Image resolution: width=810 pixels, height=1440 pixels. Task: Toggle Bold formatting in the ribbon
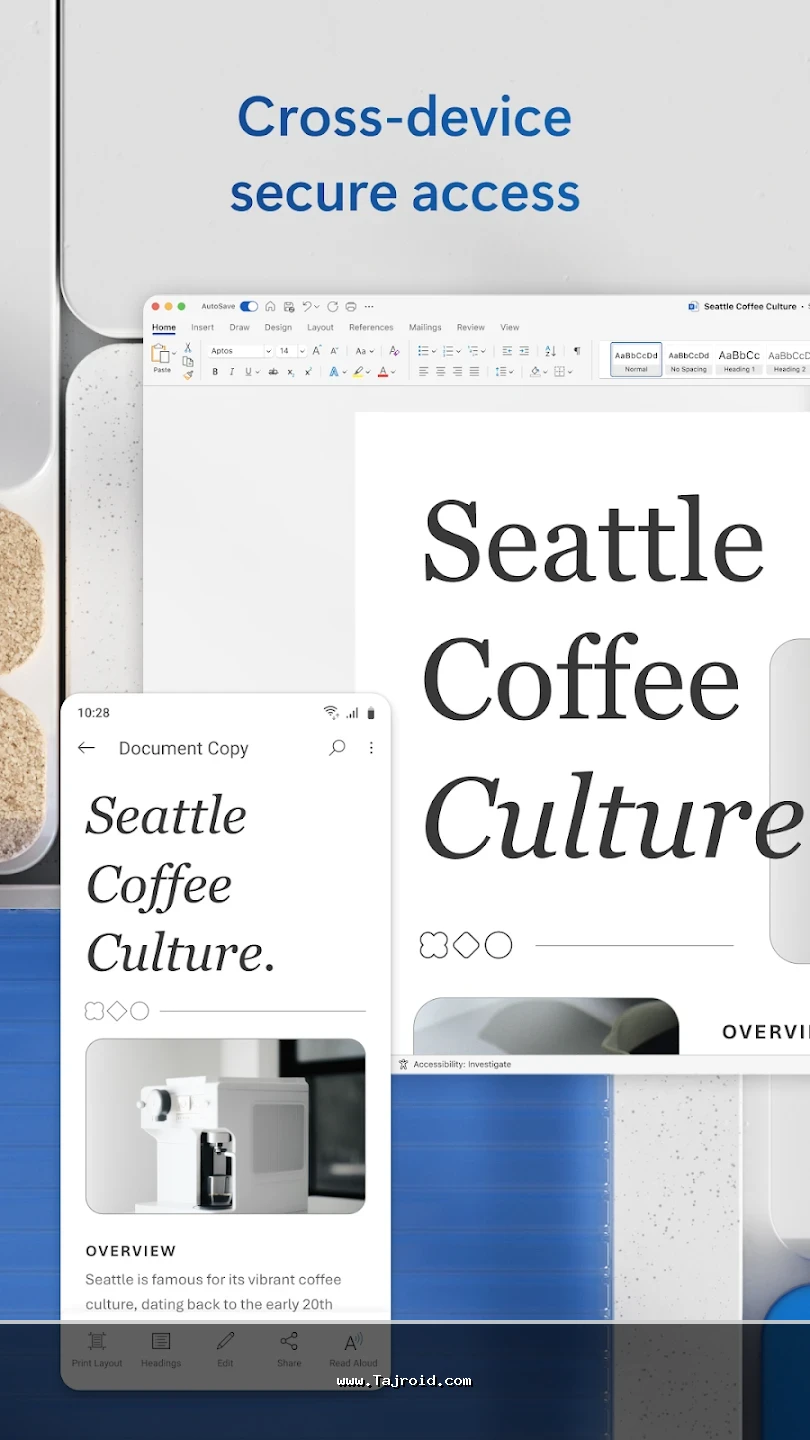[215, 372]
